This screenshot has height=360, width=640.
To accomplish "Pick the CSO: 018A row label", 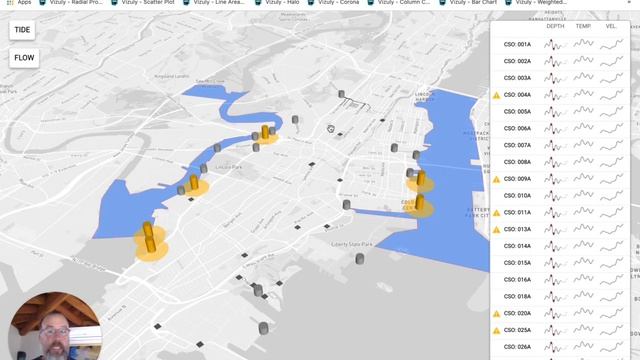I will [517, 297].
